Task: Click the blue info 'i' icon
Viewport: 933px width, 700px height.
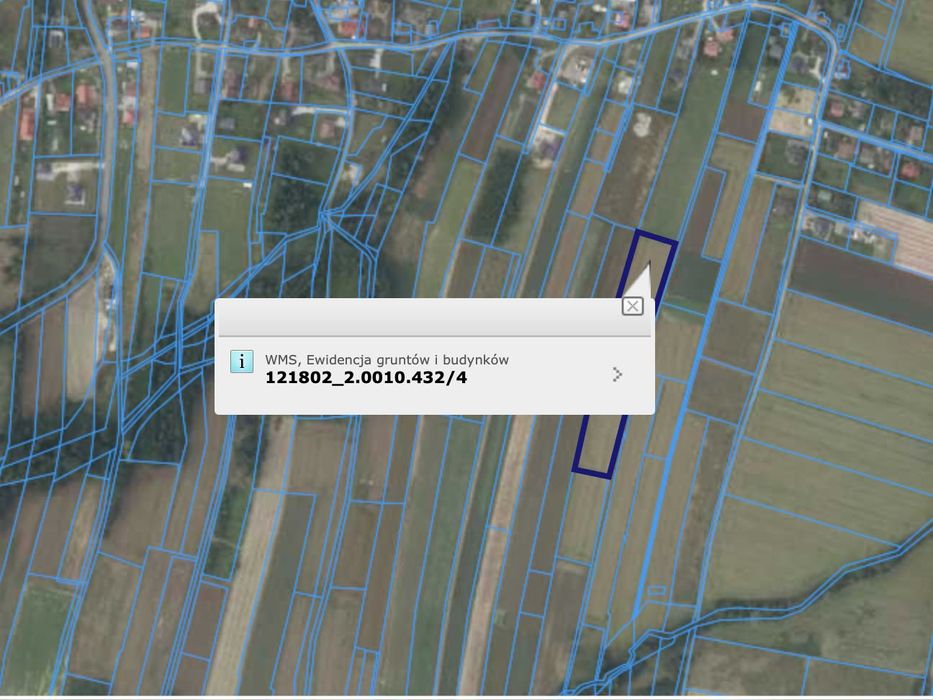Action: (x=242, y=361)
